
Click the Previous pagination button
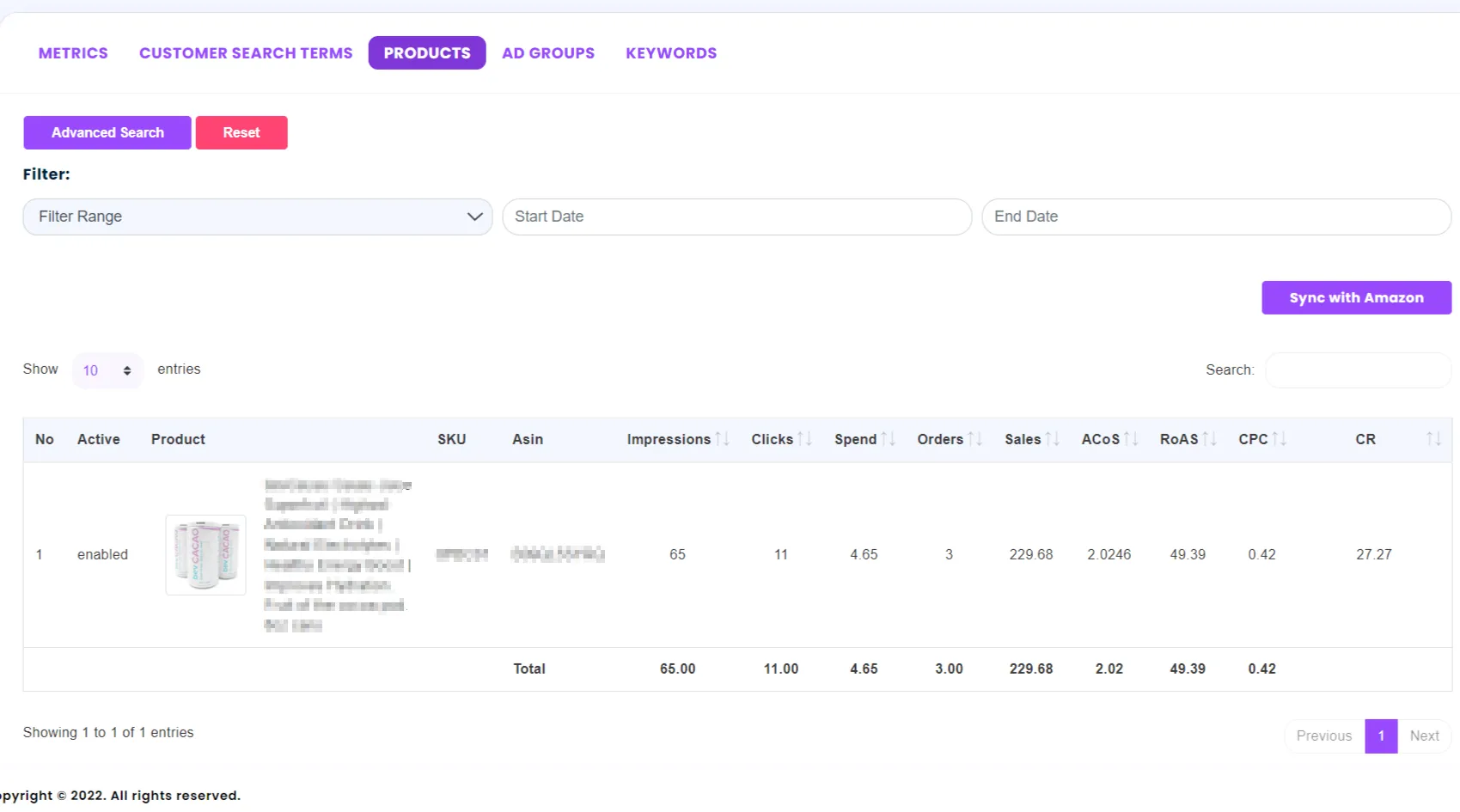click(x=1324, y=736)
